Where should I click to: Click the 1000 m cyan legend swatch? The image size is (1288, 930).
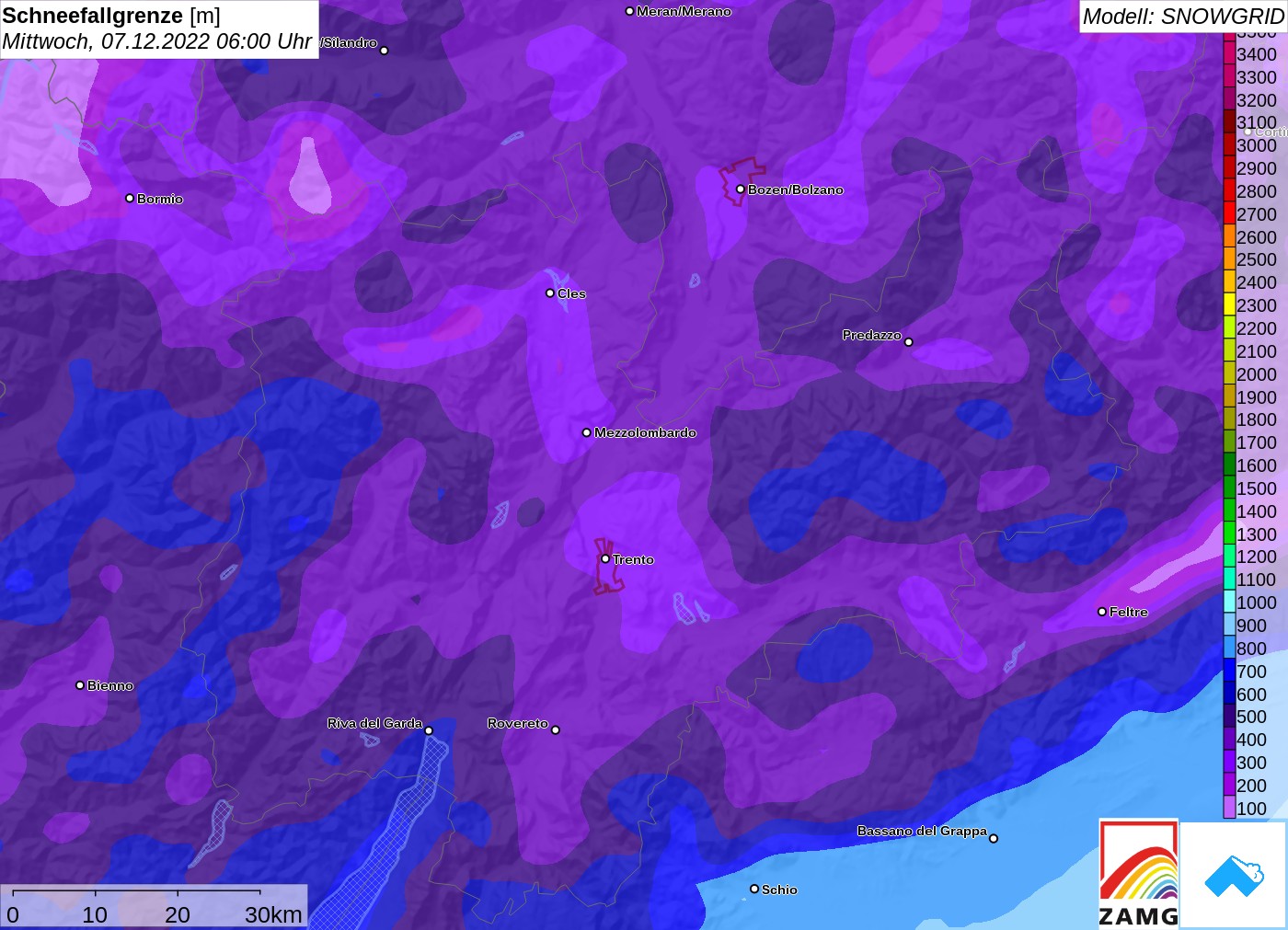pyautogui.click(x=1229, y=602)
